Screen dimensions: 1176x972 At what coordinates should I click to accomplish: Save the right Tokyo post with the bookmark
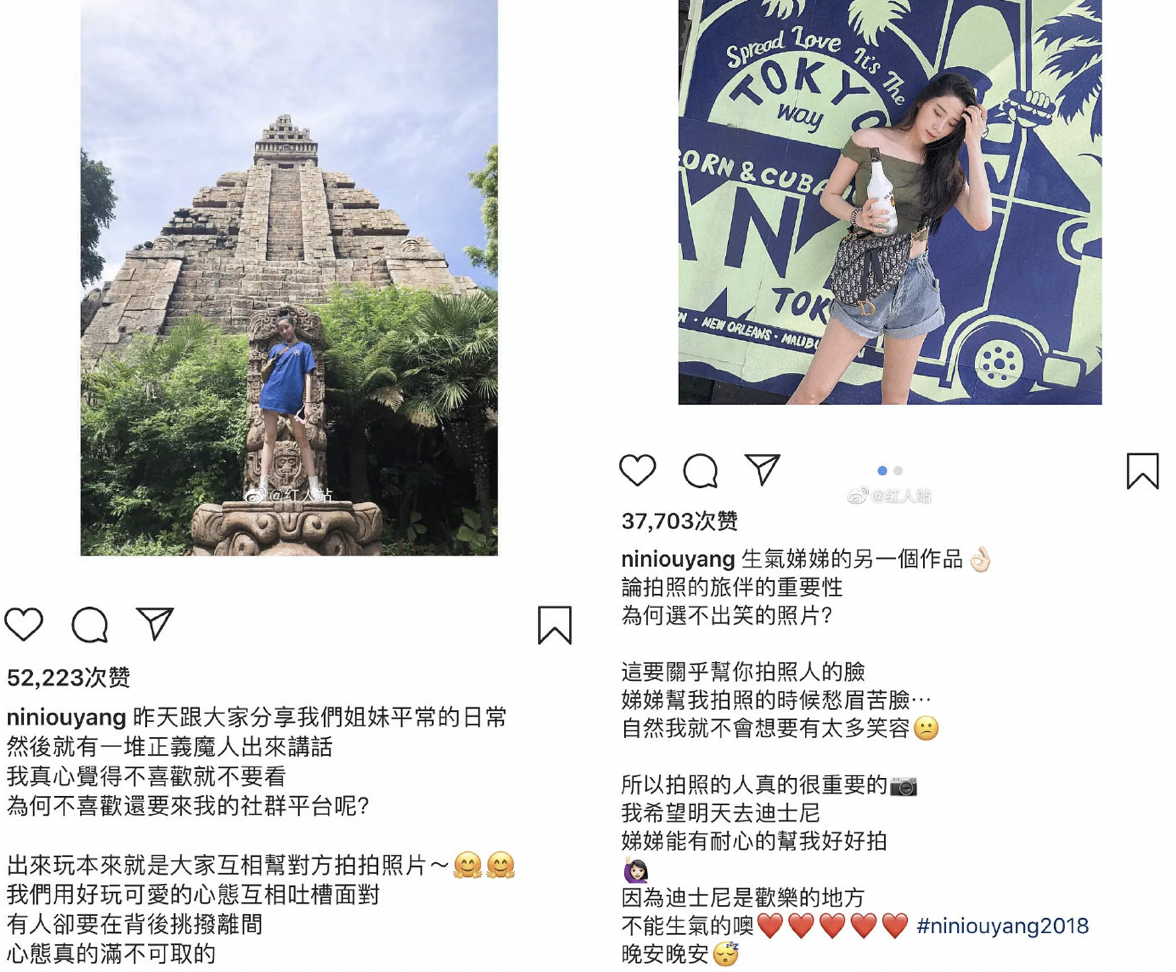click(x=1142, y=470)
